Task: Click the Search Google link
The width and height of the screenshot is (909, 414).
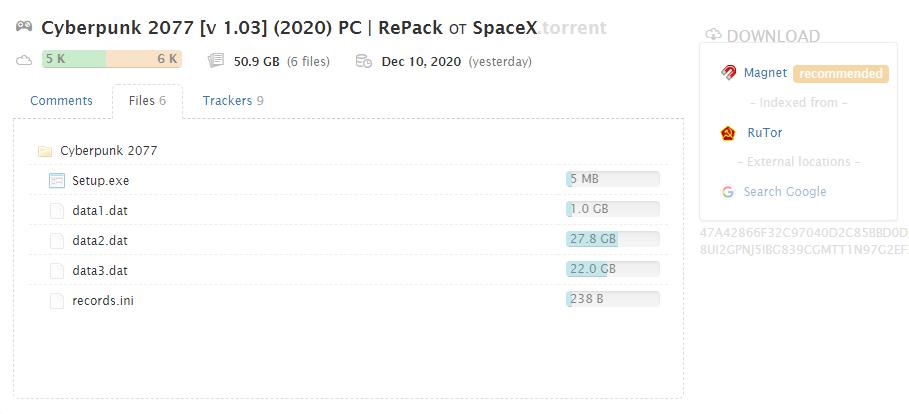Action: click(785, 192)
